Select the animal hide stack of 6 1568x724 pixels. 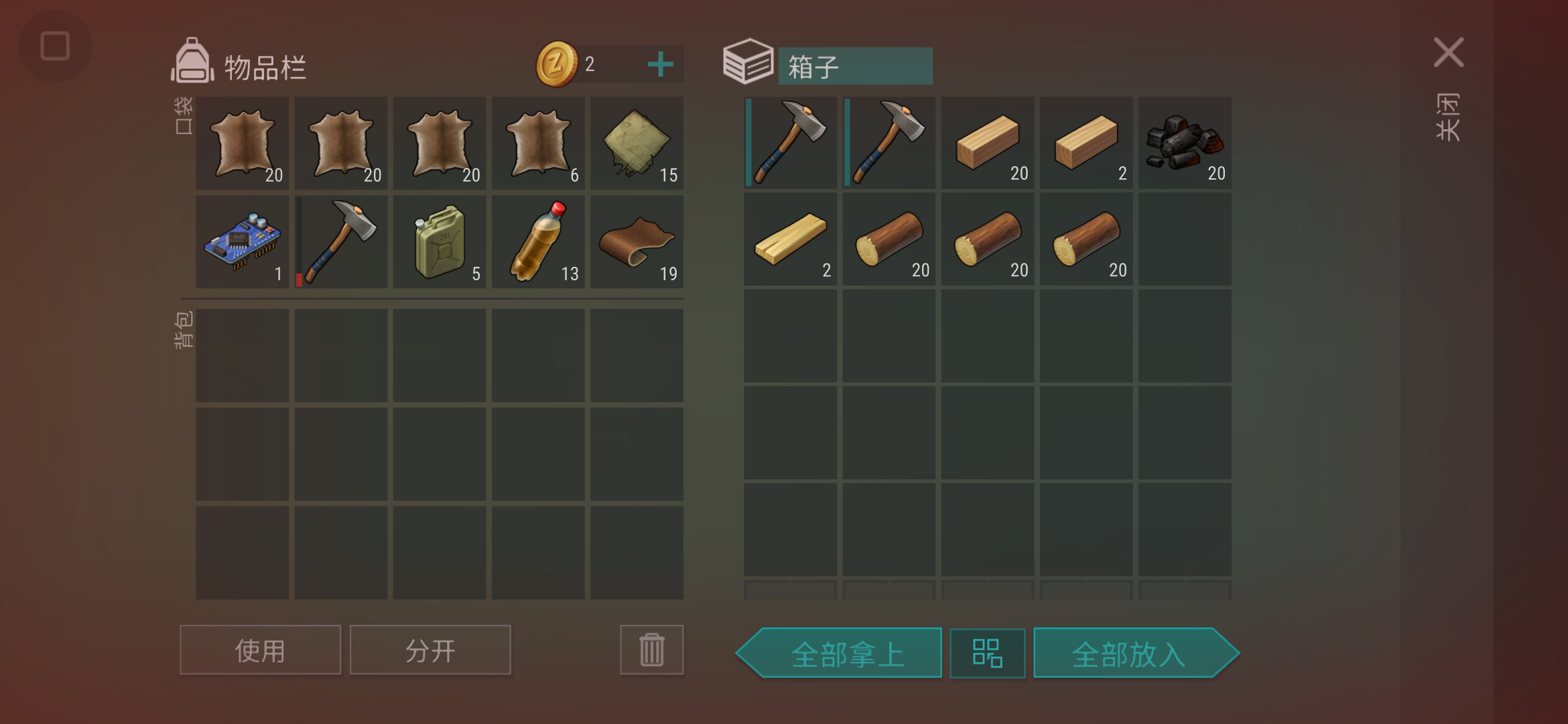point(538,143)
